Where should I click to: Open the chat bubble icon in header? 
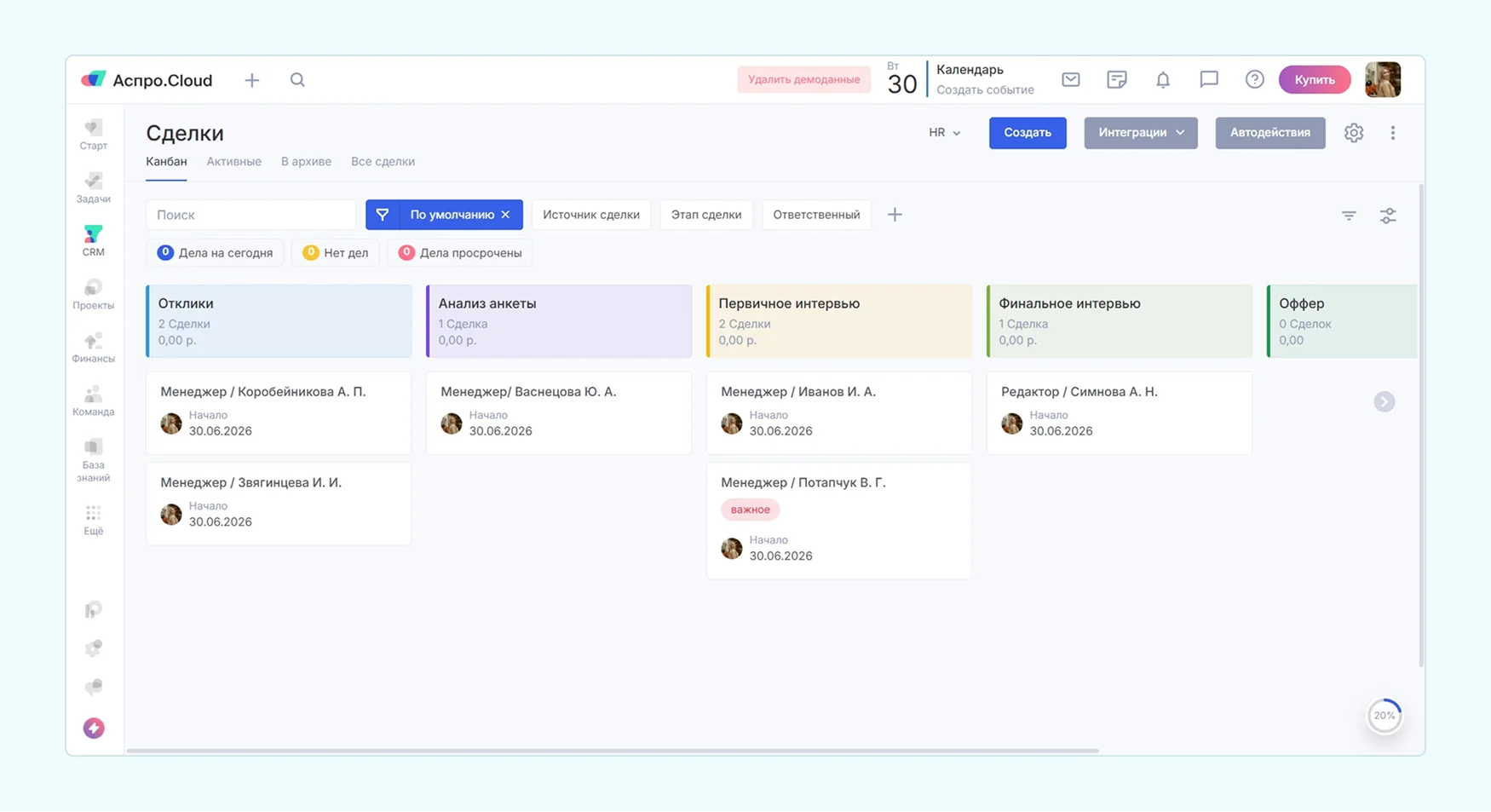coord(1209,79)
